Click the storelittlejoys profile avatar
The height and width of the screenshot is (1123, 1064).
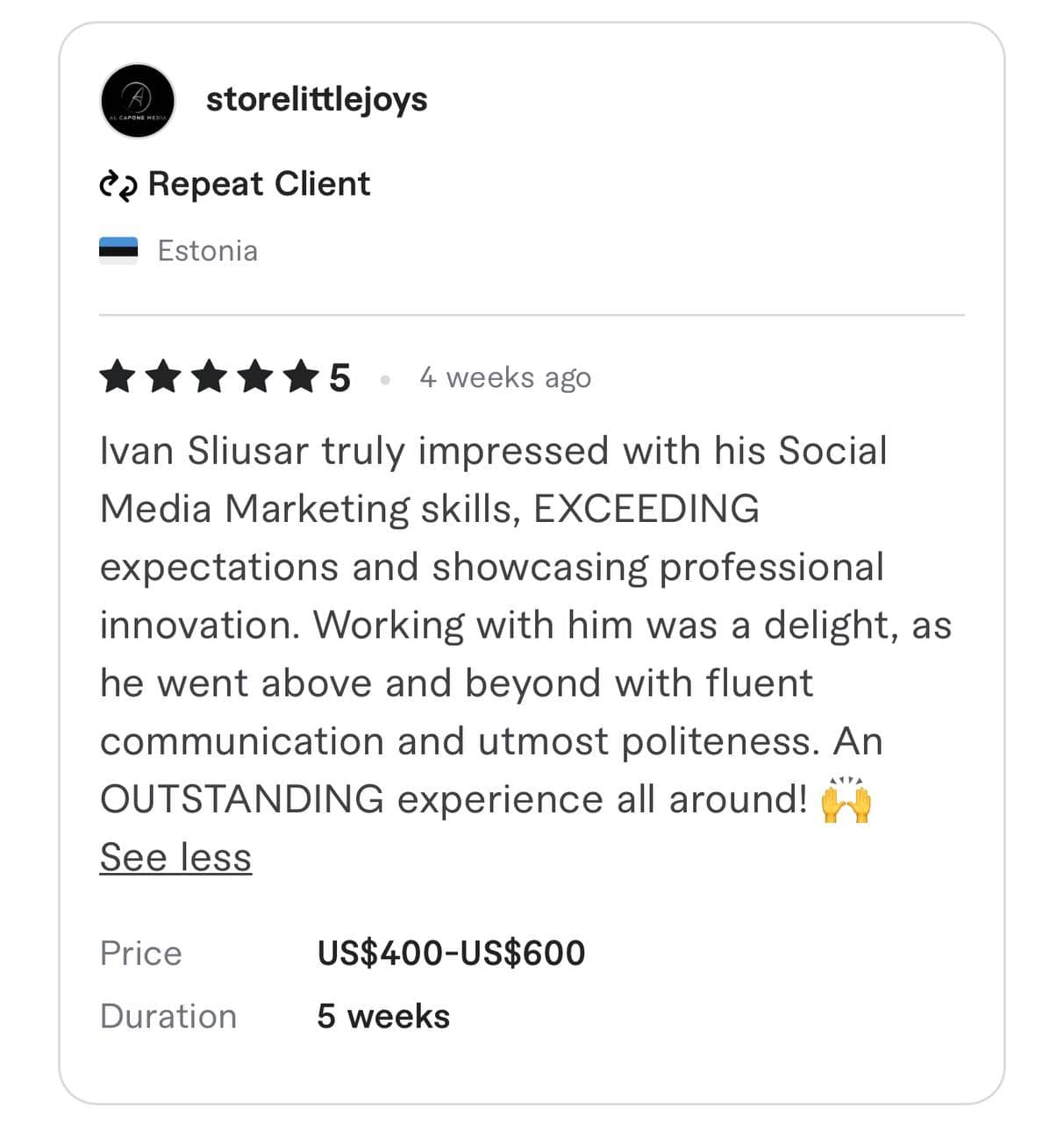tap(138, 100)
